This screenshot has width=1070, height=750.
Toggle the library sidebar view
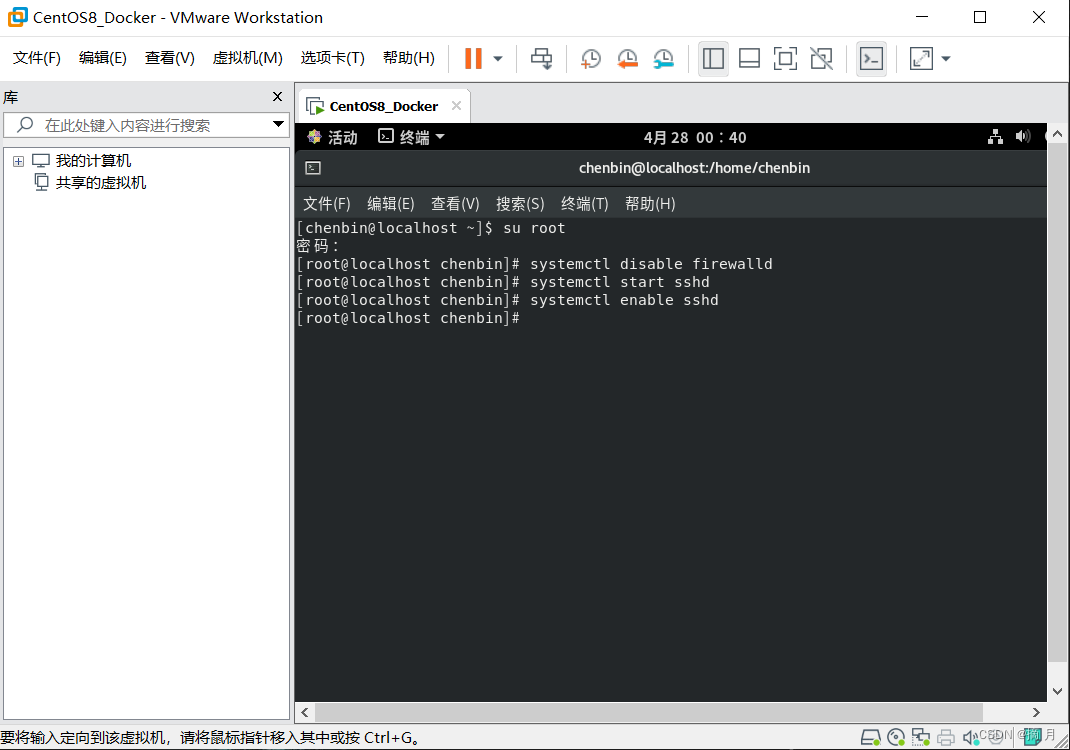pos(713,59)
